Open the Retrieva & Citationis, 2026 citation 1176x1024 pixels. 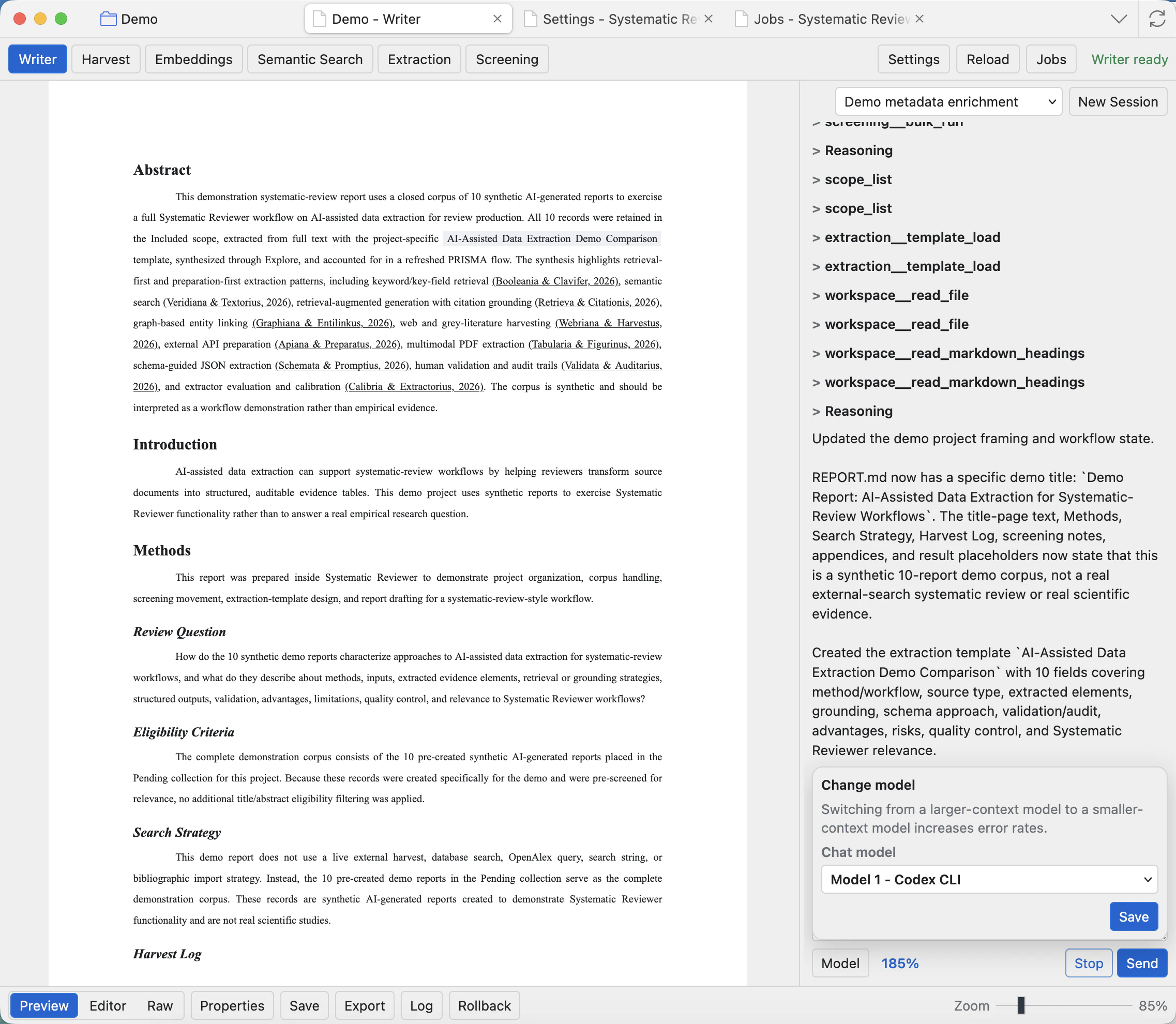point(598,302)
